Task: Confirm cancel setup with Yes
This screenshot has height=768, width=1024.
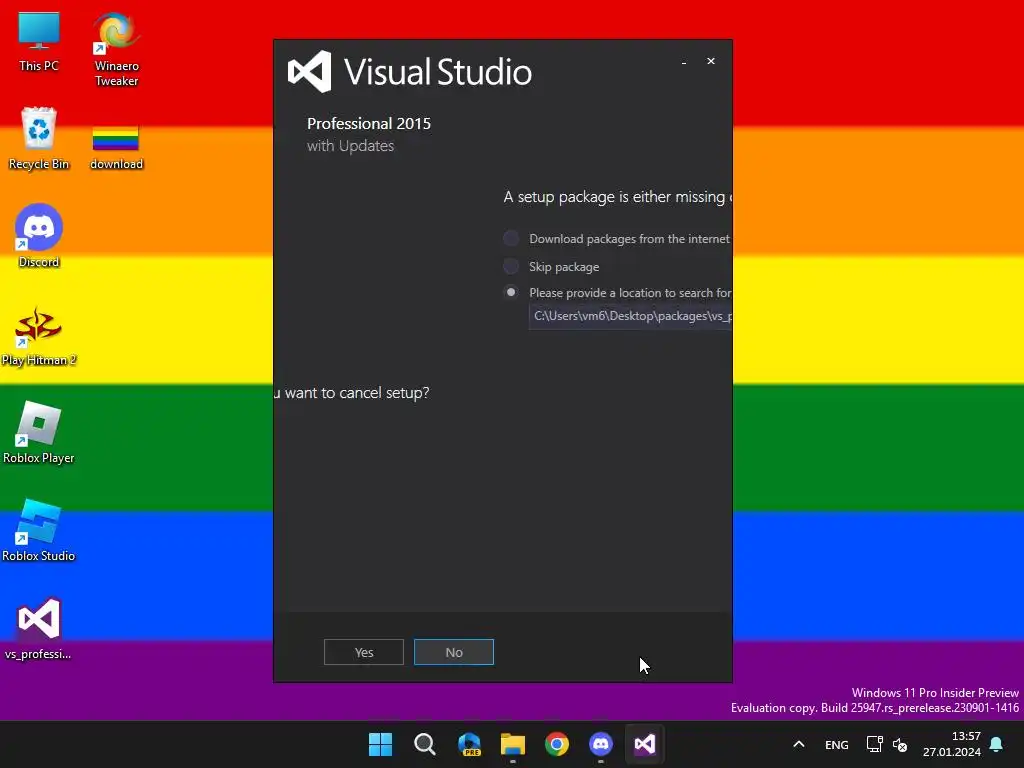Action: point(364,652)
